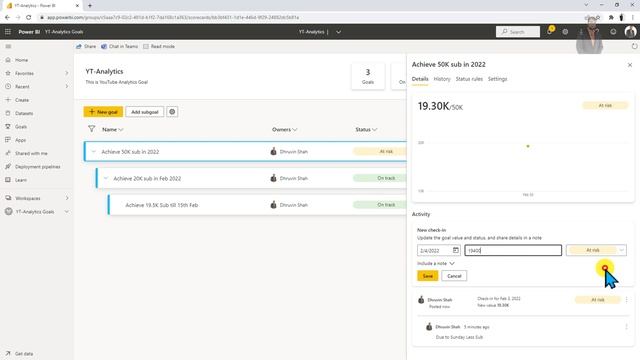Click scorecard settings gear button
The width and height of the screenshot is (640, 360).
[x=172, y=112]
